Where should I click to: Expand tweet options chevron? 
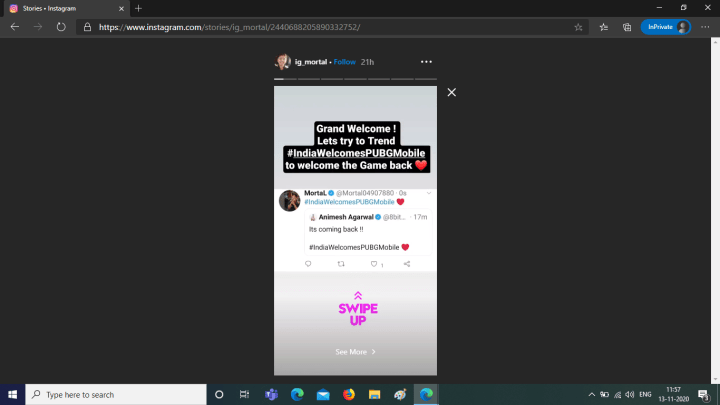click(x=429, y=193)
